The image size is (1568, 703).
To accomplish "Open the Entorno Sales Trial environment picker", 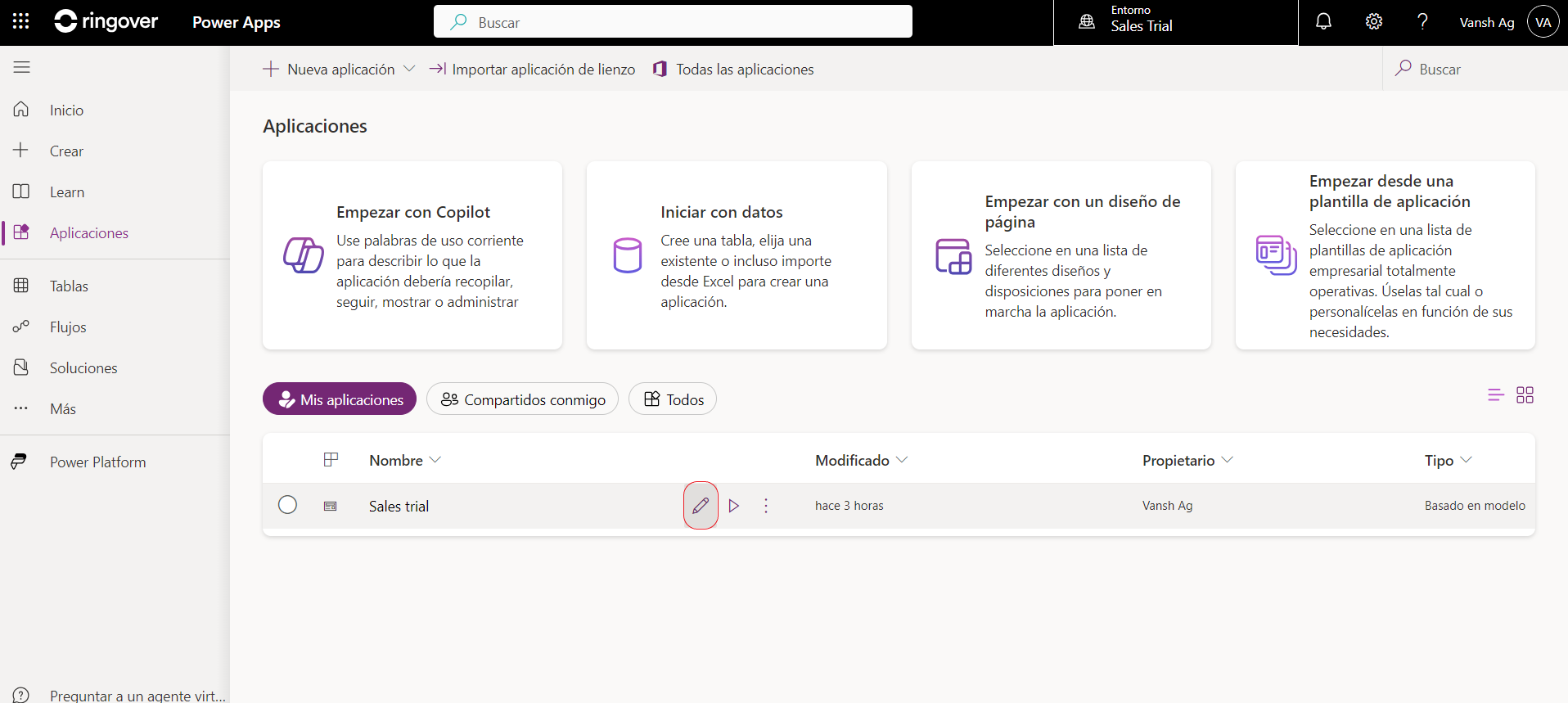I will (1176, 22).
